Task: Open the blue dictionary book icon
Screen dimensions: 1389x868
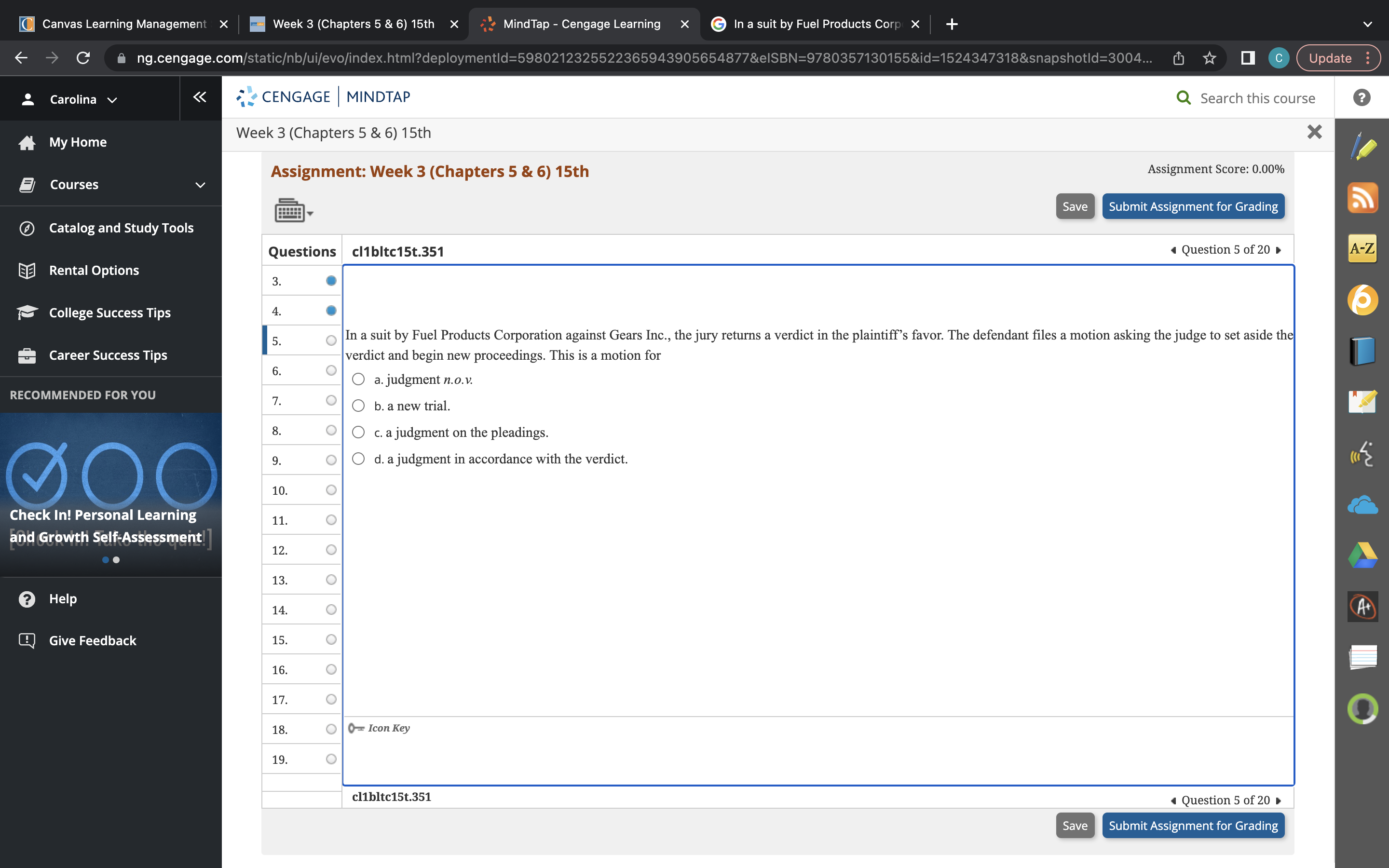Action: (x=1363, y=350)
